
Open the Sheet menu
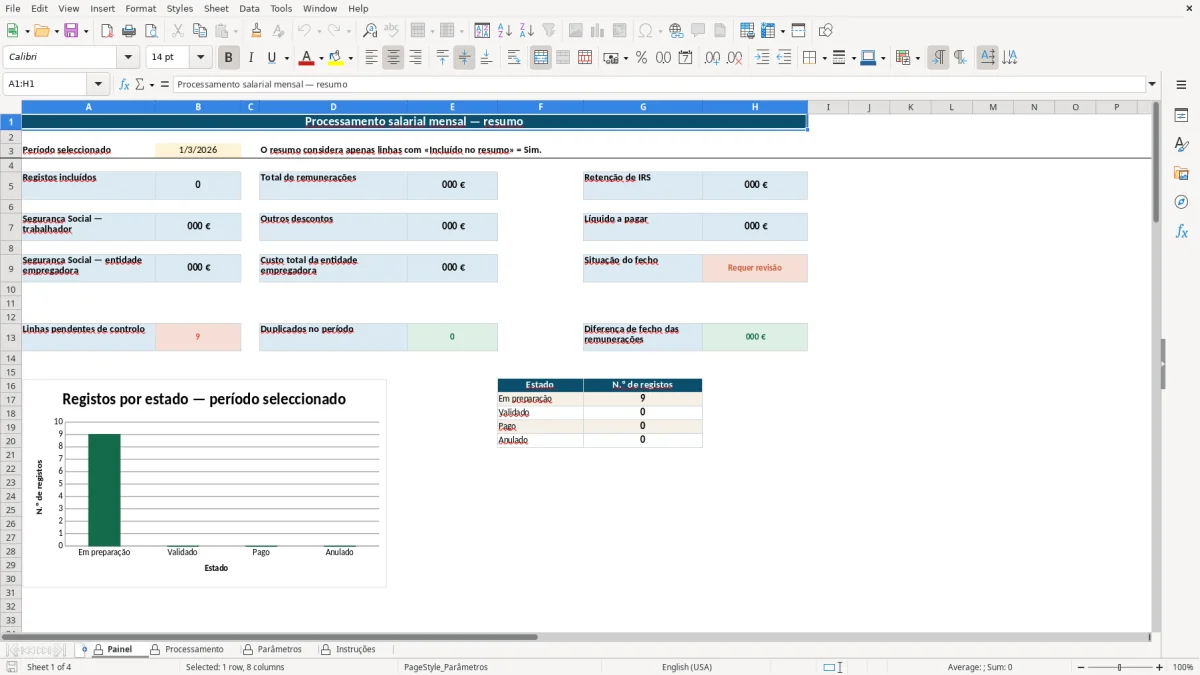(x=216, y=8)
